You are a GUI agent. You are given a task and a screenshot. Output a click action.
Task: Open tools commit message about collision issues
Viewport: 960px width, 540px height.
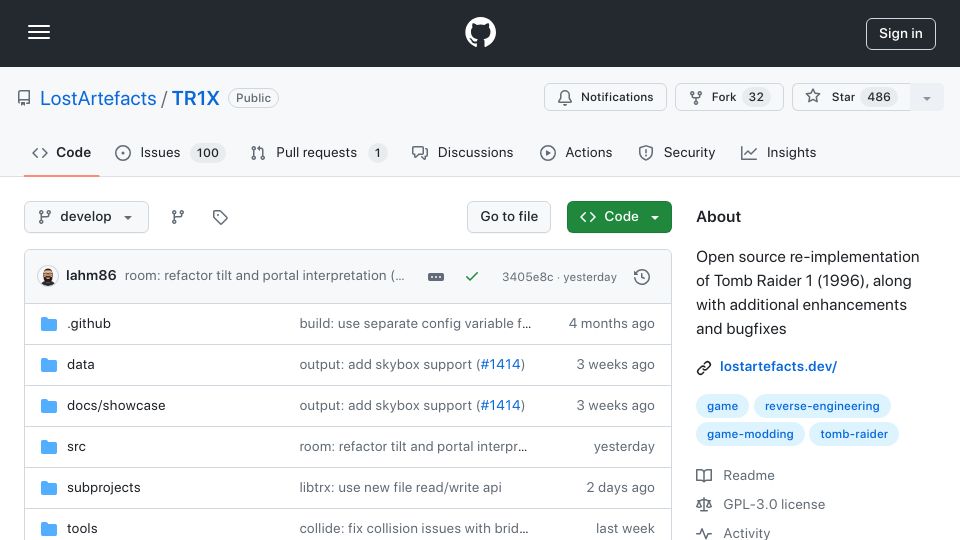tap(414, 528)
